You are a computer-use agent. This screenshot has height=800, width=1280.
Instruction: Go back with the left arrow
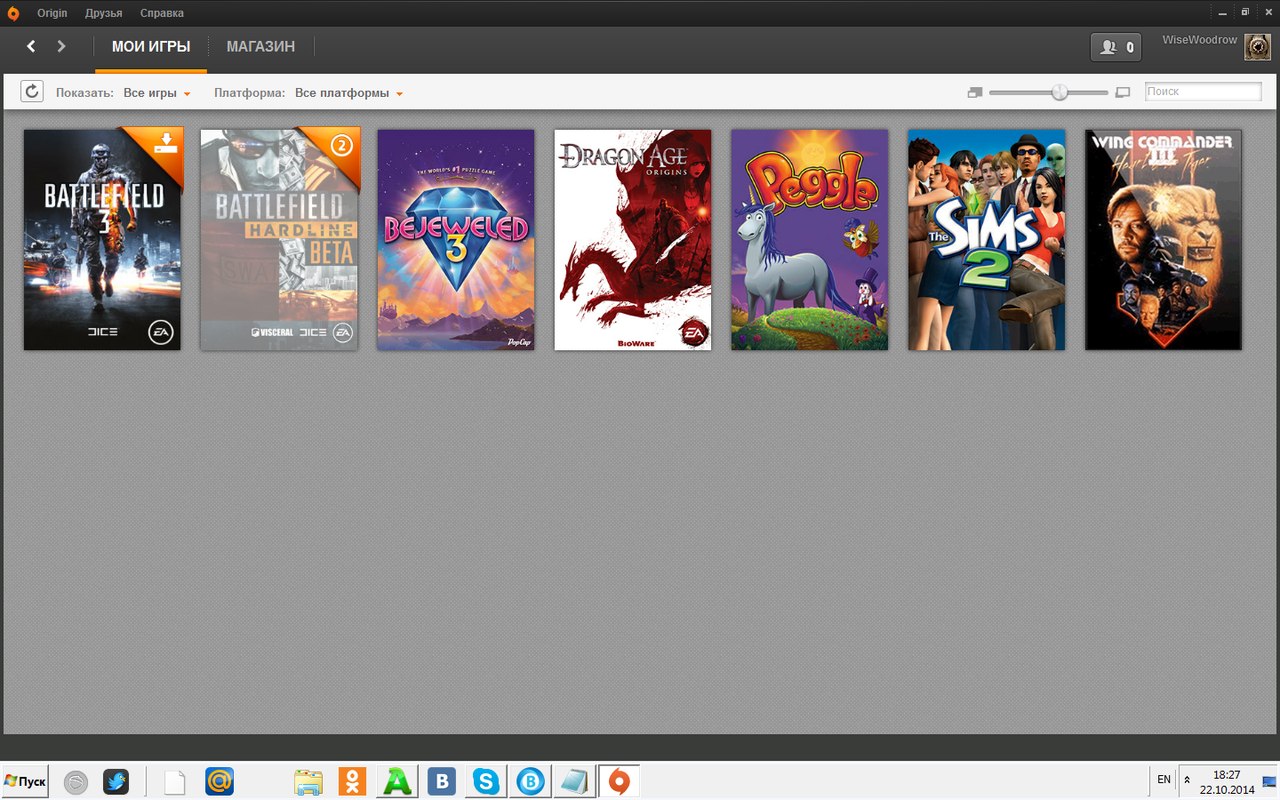(x=31, y=46)
